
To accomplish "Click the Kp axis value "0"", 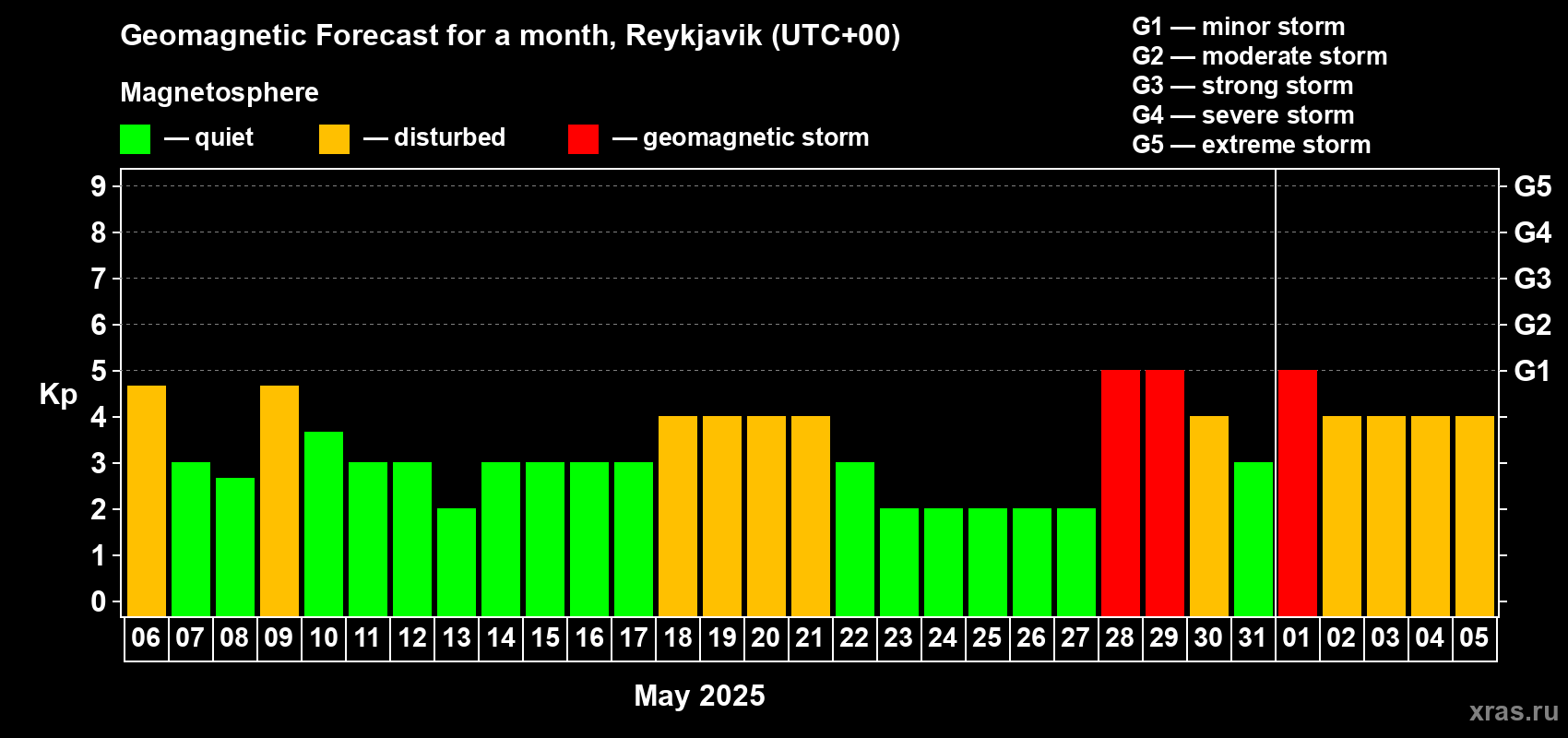I will (x=99, y=601).
